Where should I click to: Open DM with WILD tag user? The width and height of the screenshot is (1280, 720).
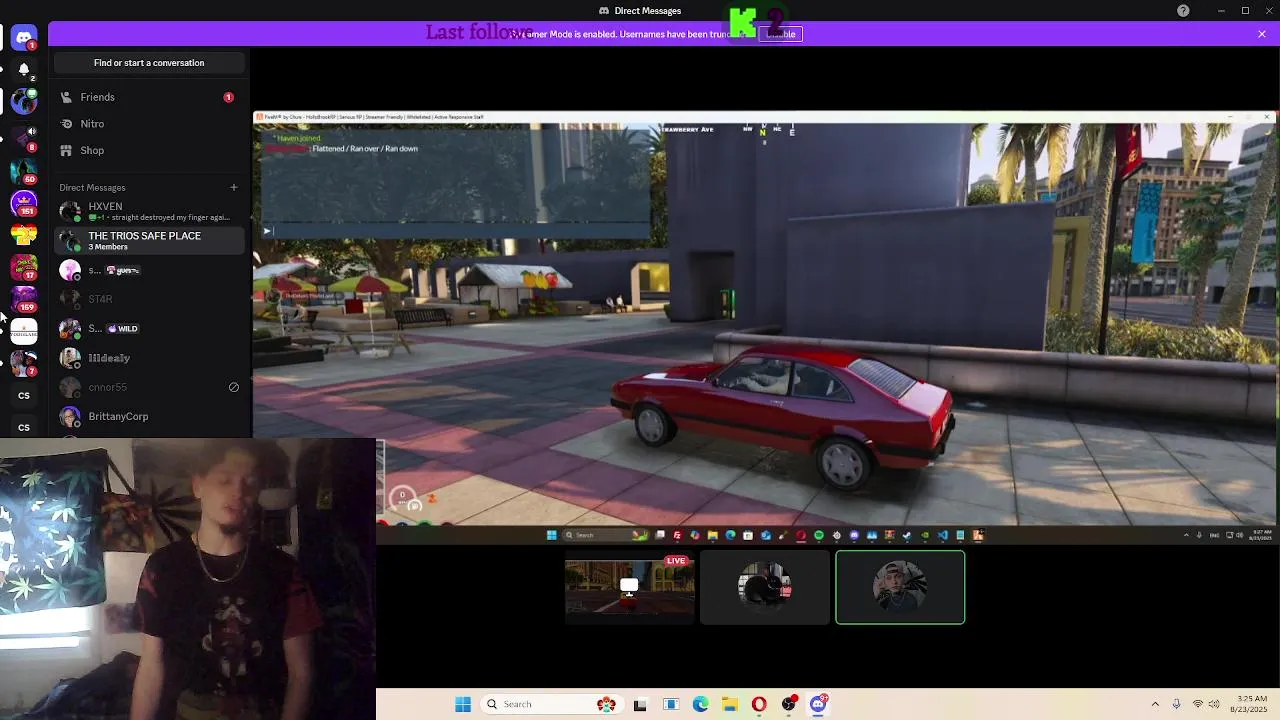click(149, 328)
